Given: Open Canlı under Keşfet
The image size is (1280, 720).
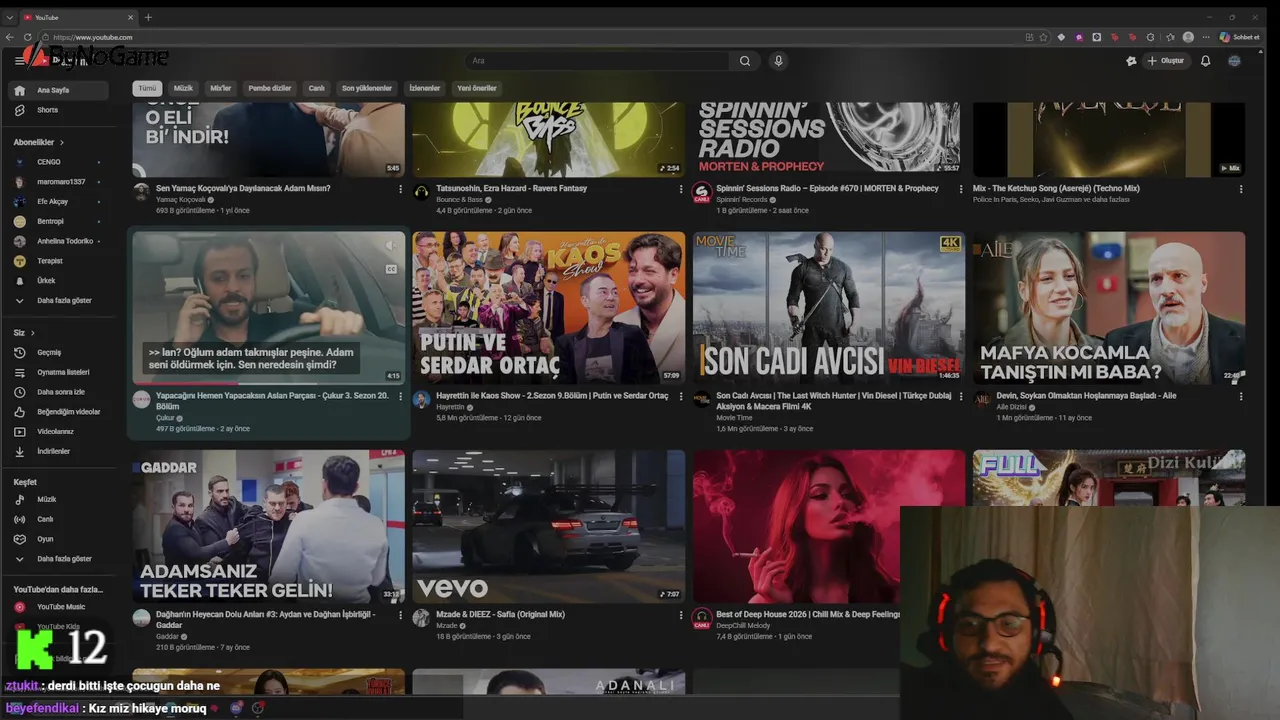Looking at the screenshot, I should (59, 519).
